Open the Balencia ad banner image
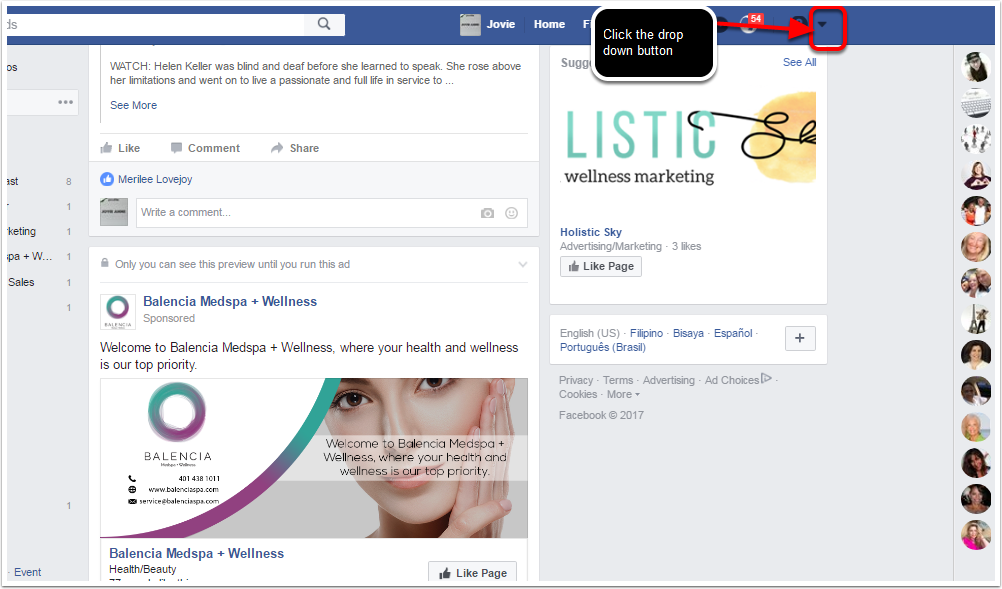This screenshot has width=1002, height=589. 314,458
